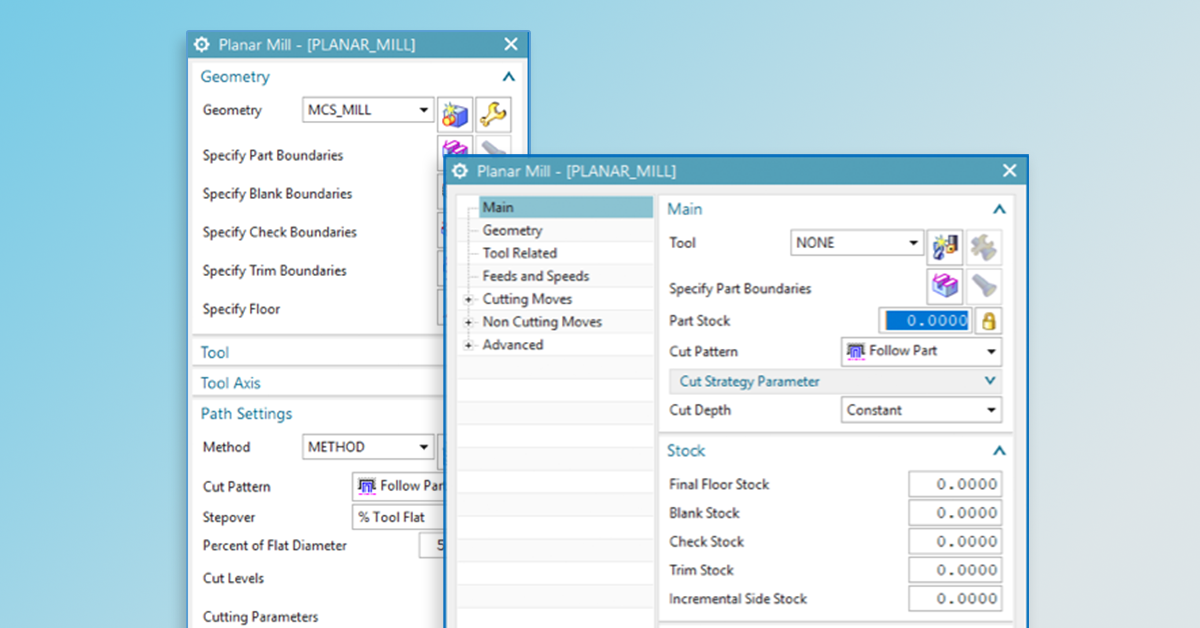Click the Specify Check Boundaries label
The height and width of the screenshot is (628, 1200).
click(x=279, y=232)
